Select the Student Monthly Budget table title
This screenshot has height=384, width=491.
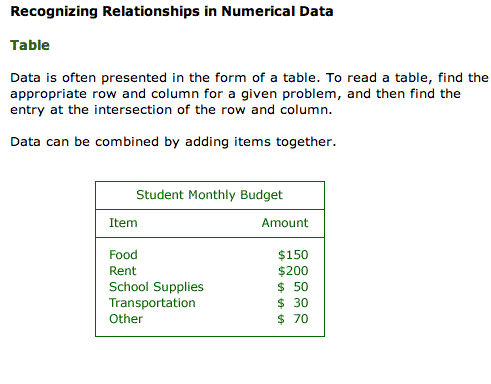[209, 195]
